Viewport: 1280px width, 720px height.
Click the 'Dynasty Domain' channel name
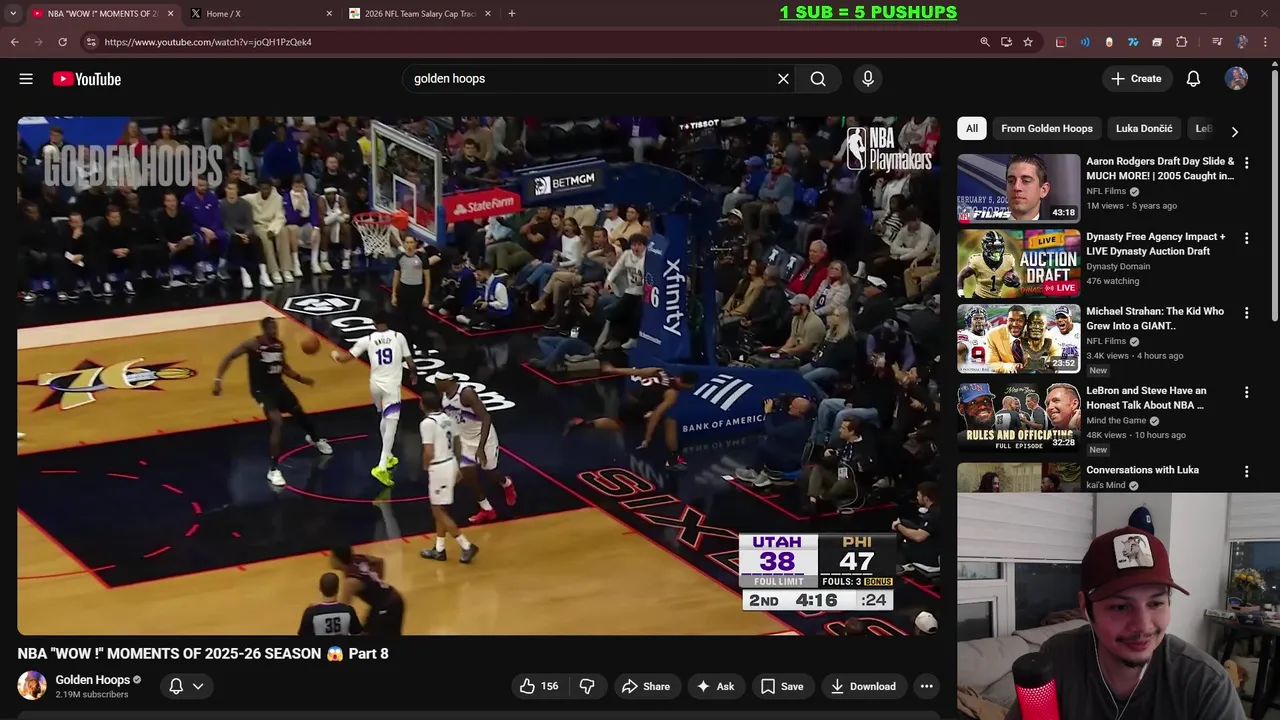1118,267
